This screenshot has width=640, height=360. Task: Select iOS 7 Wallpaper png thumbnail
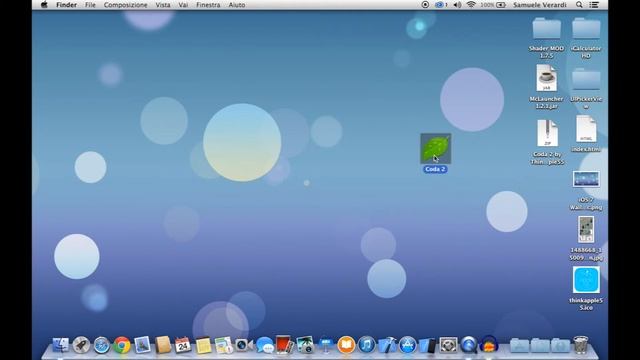pyautogui.click(x=586, y=179)
